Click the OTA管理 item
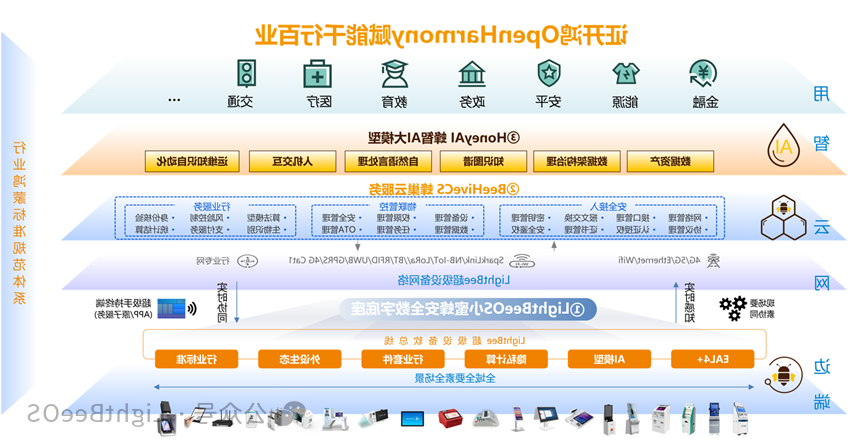The height and width of the screenshot is (448, 865). (x=339, y=230)
